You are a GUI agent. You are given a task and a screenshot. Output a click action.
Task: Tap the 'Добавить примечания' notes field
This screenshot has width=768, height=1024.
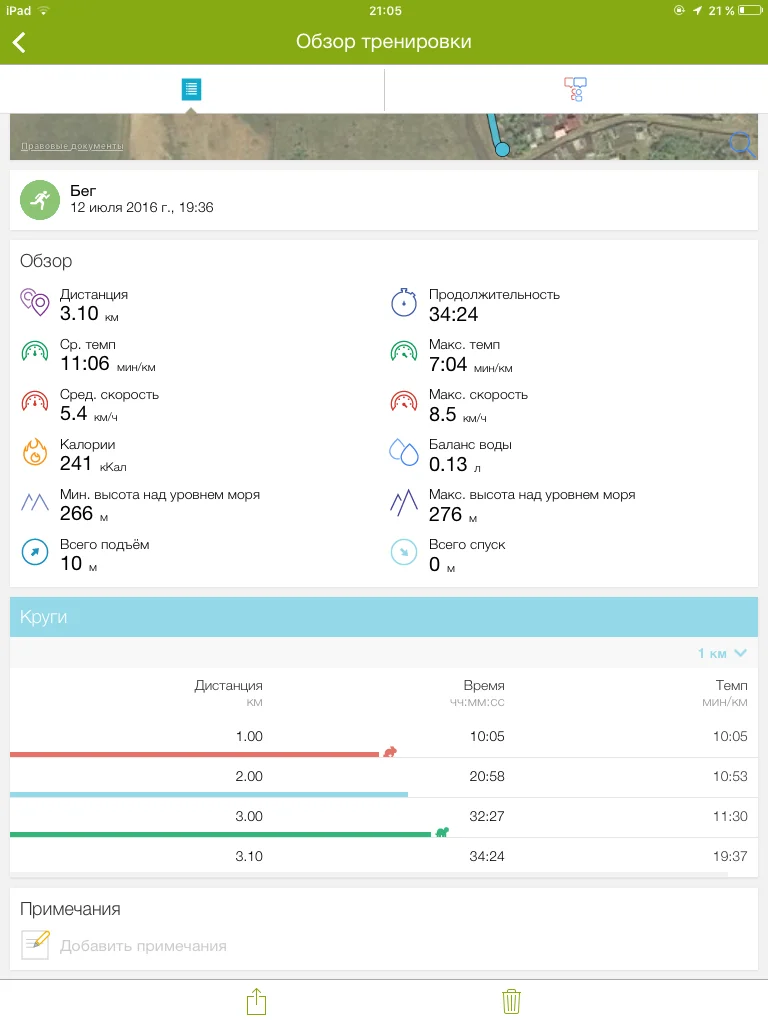(x=143, y=946)
